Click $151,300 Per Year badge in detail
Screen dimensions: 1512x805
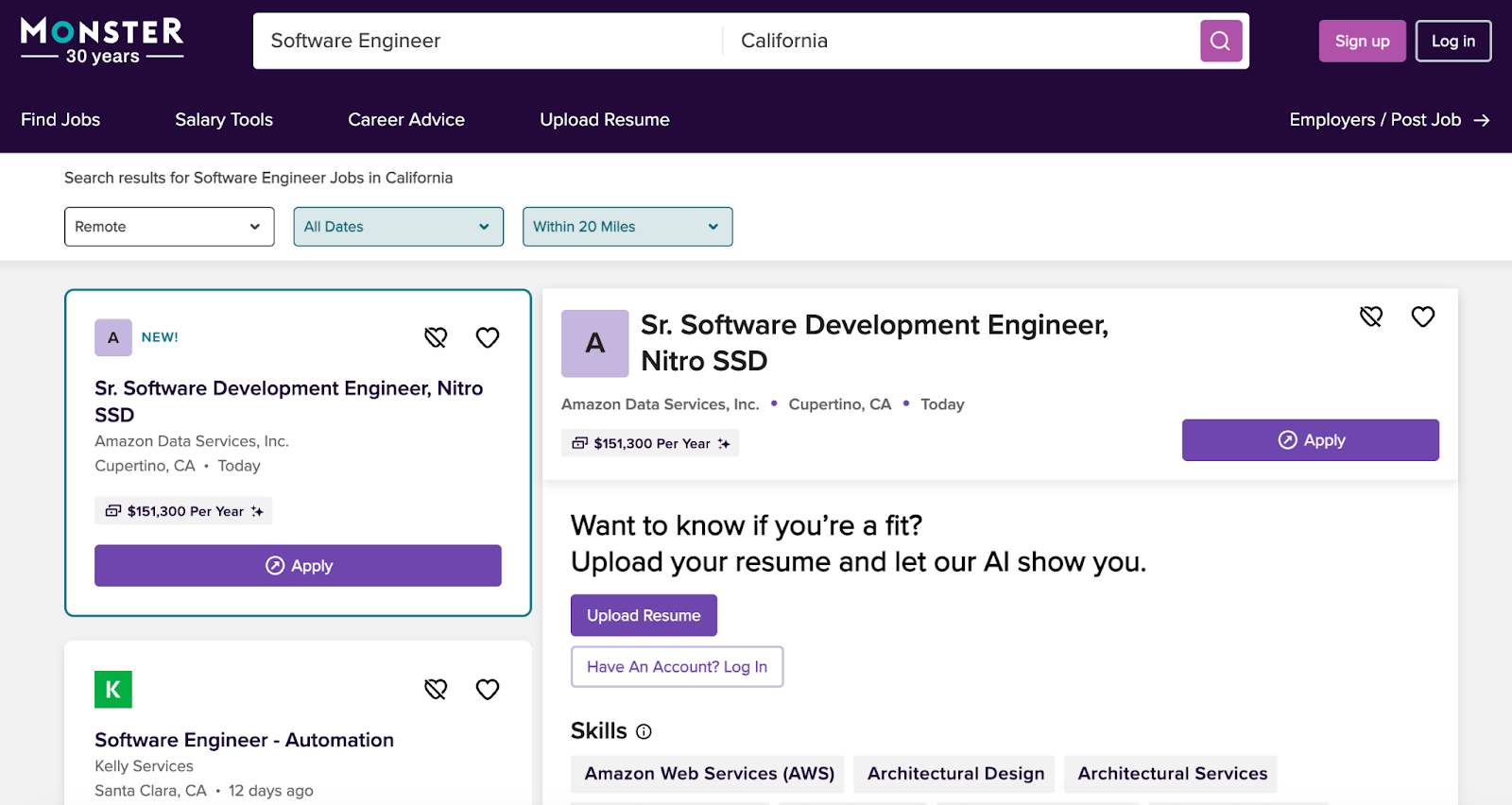click(x=650, y=443)
